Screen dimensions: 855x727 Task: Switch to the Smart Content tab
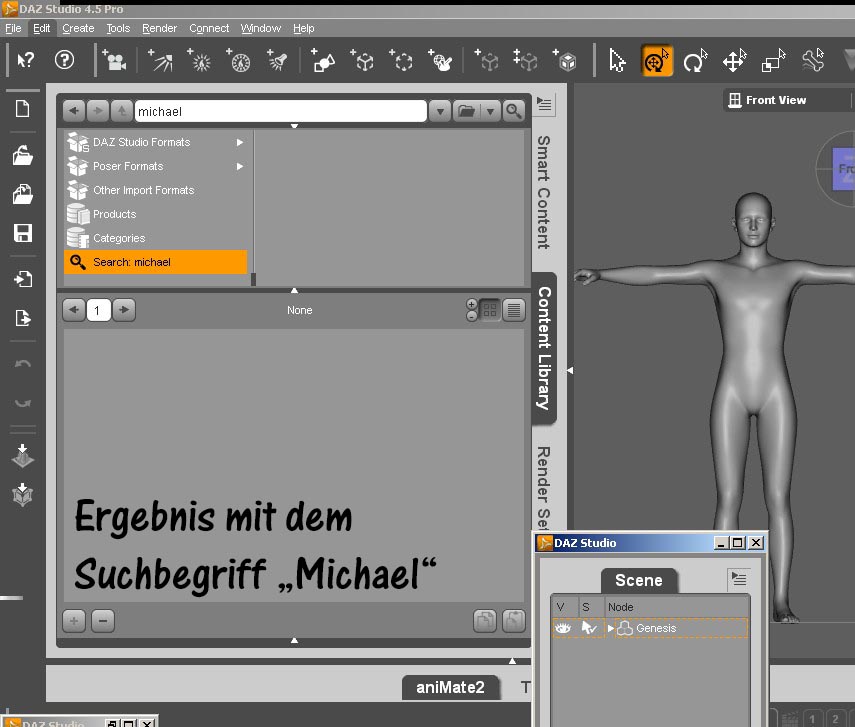(x=544, y=192)
